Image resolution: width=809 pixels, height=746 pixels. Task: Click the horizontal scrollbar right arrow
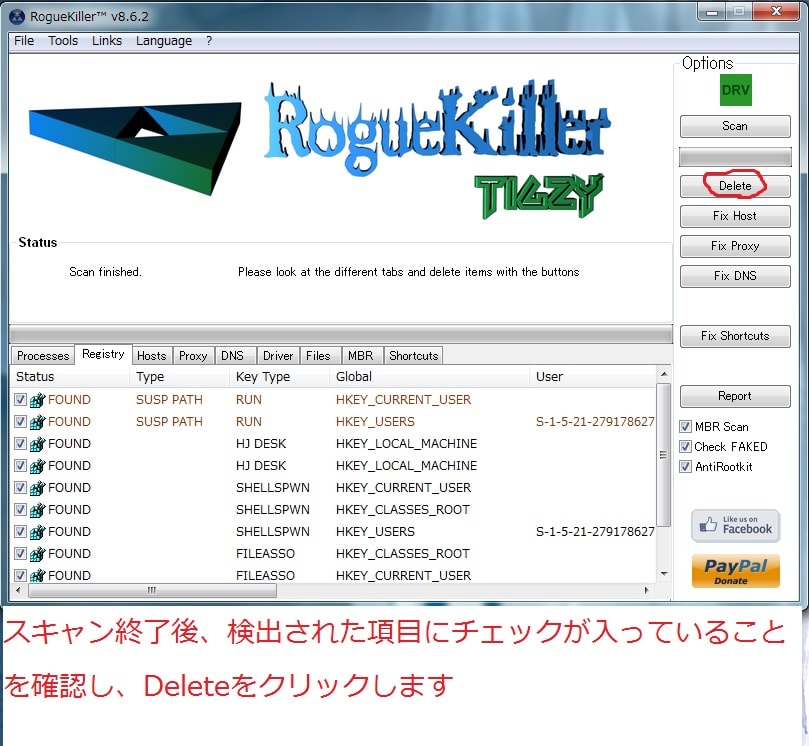click(647, 590)
